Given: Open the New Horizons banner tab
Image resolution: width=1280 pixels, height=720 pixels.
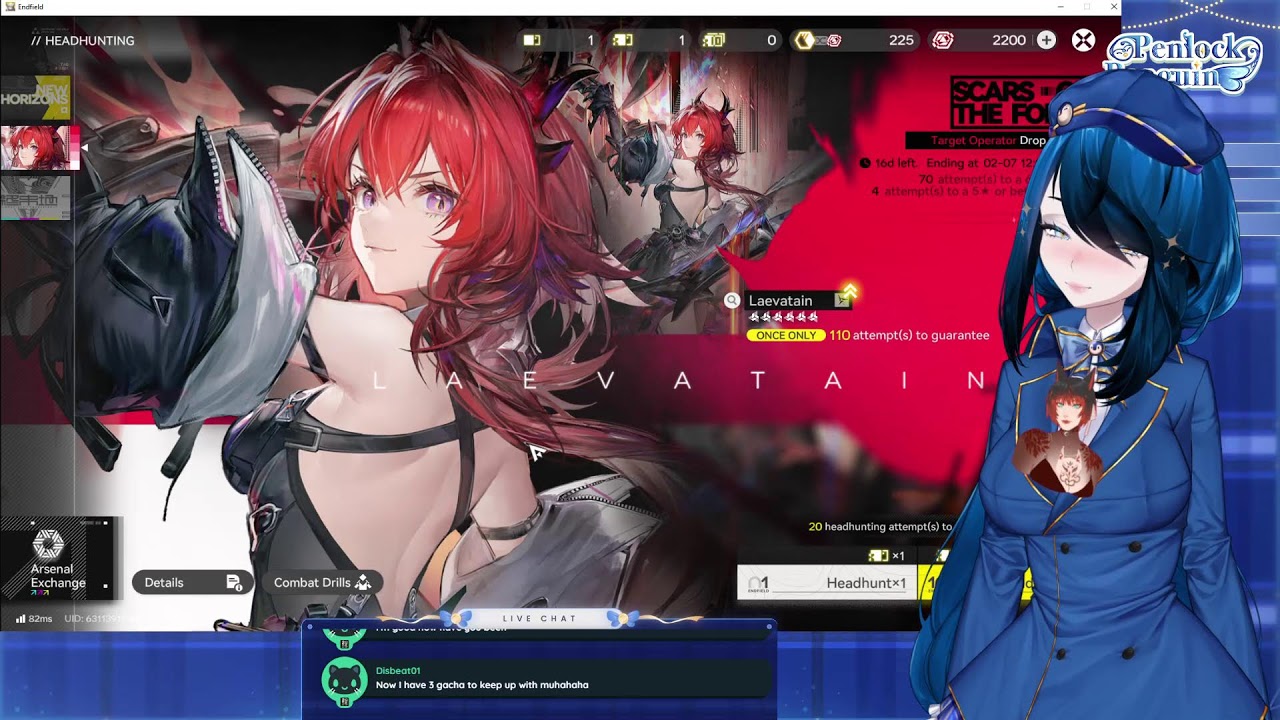Looking at the screenshot, I should (35, 97).
